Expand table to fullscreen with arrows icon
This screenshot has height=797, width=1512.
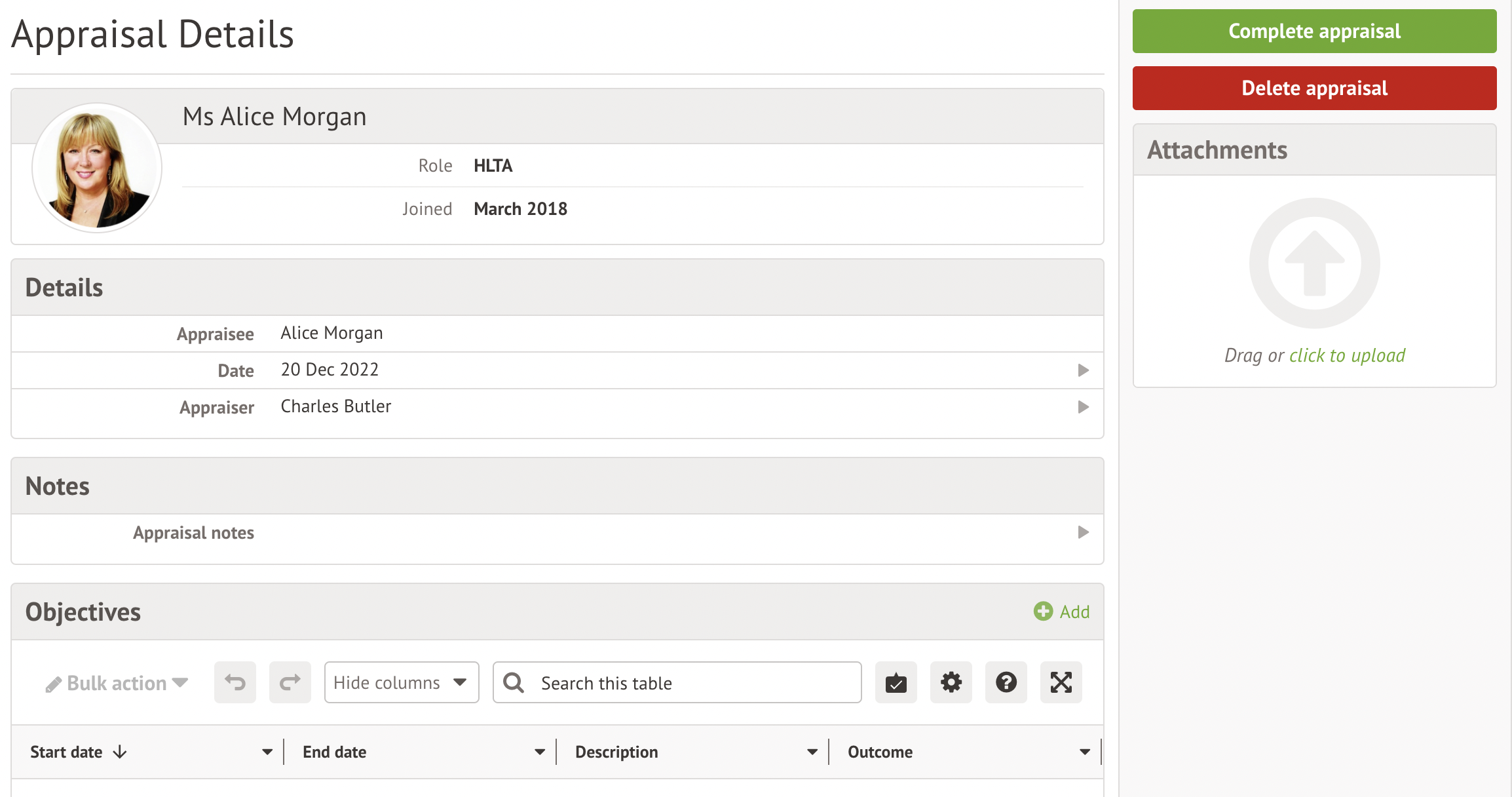pyautogui.click(x=1061, y=682)
